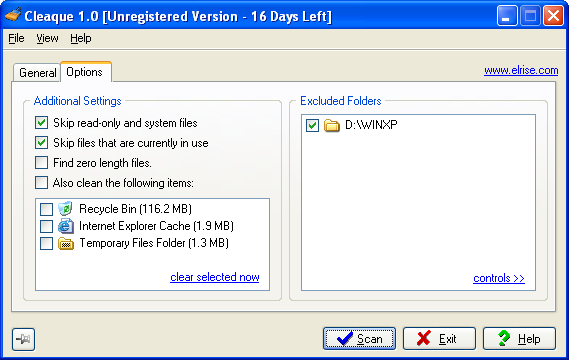
Task: Select Recycle Bin (116.2 MB) text
Action: 135,209
